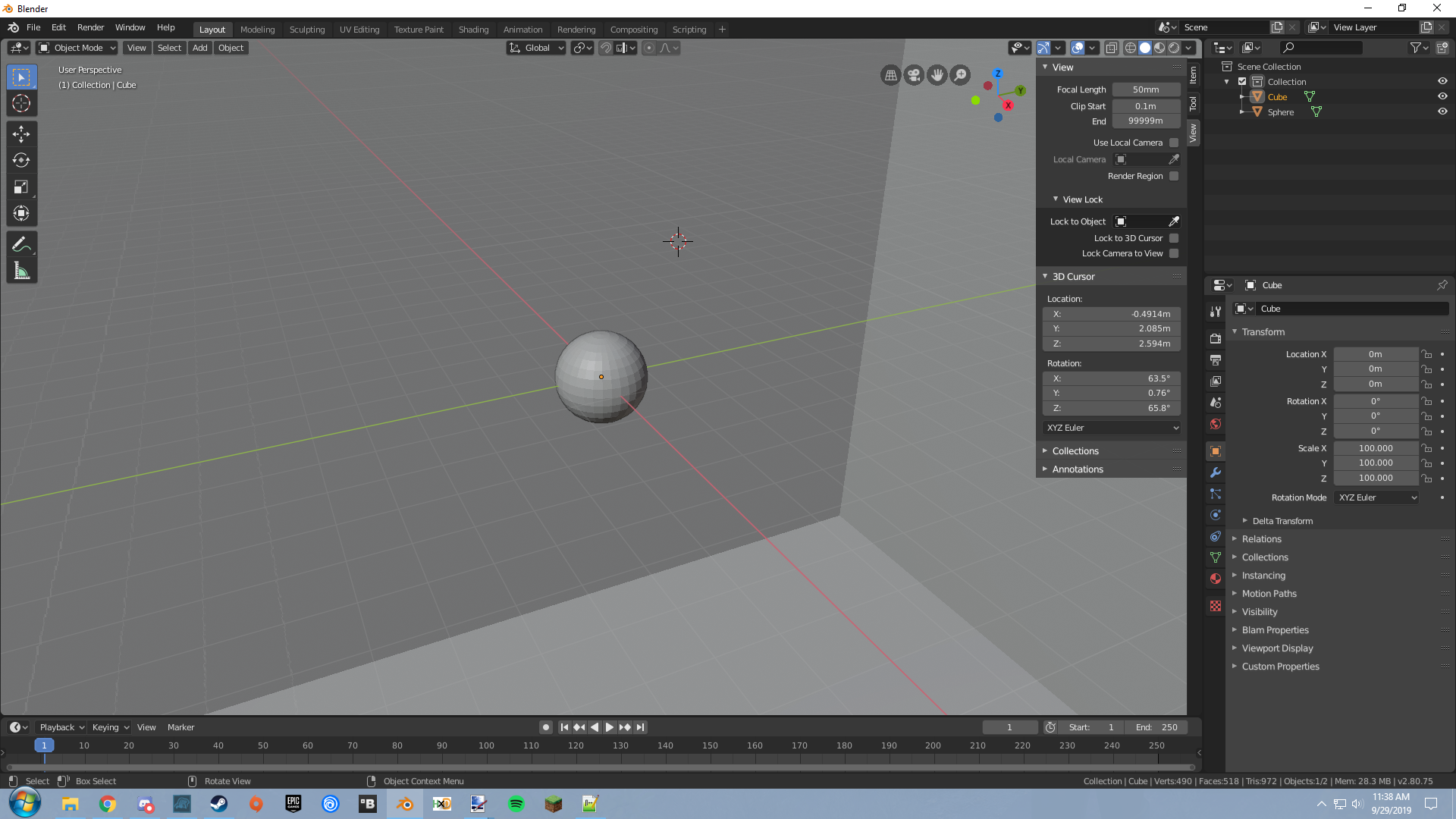The width and height of the screenshot is (1456, 819).
Task: Select the Cursor tool icon
Action: 21,102
